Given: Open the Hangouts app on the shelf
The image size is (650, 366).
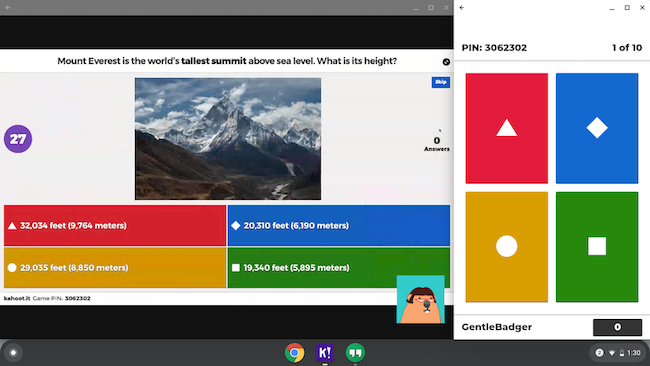Looking at the screenshot, I should 355,353.
